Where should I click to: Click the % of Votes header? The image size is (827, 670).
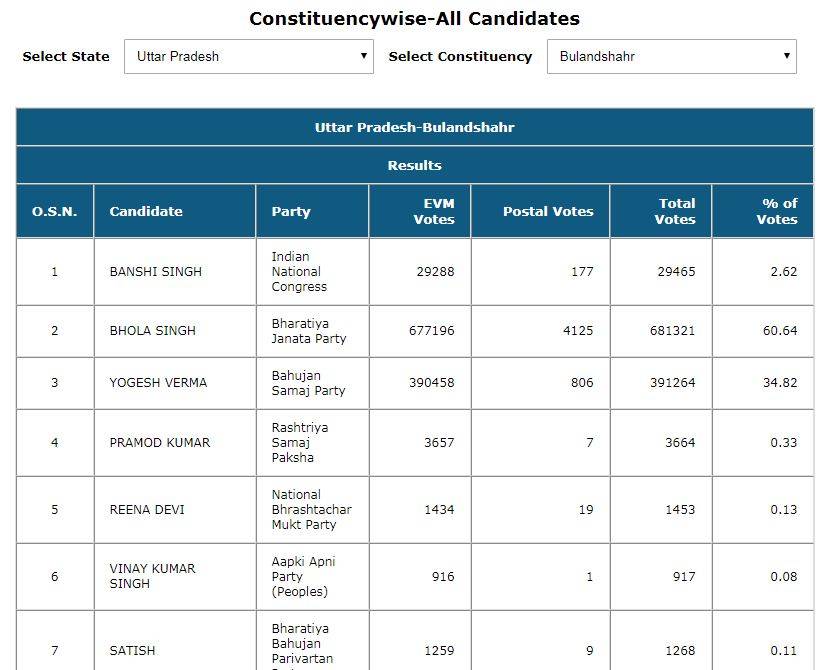point(779,211)
